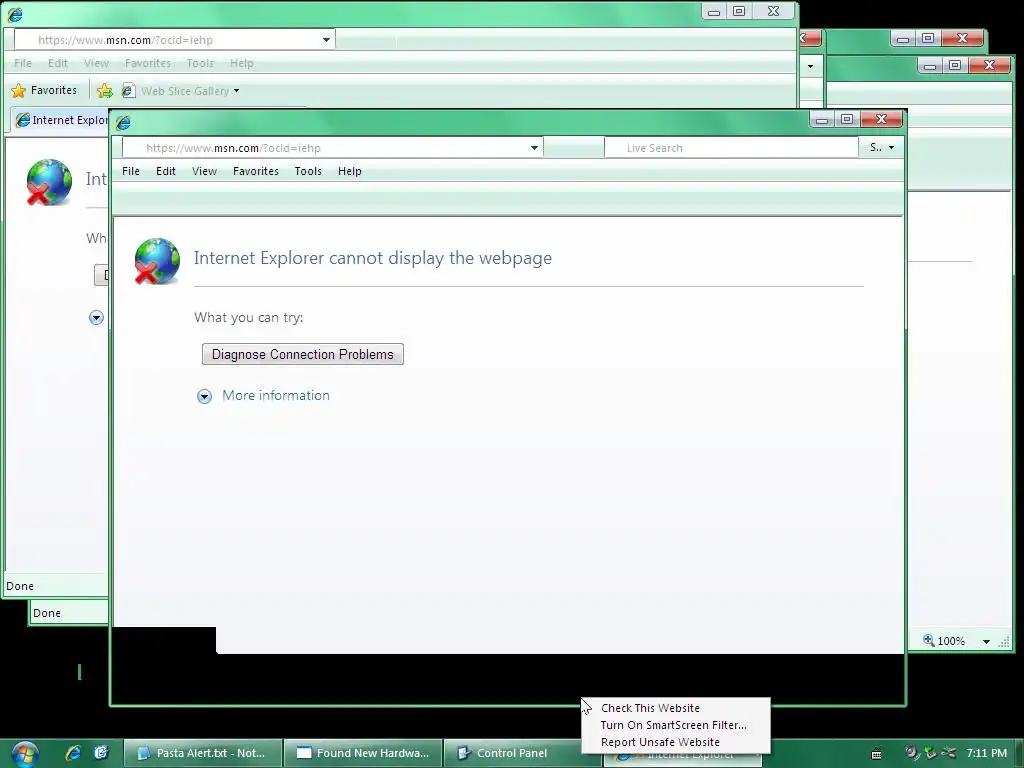This screenshot has width=1024, height=768.
Task: Click the first system tray notification icon
Action: 912,752
